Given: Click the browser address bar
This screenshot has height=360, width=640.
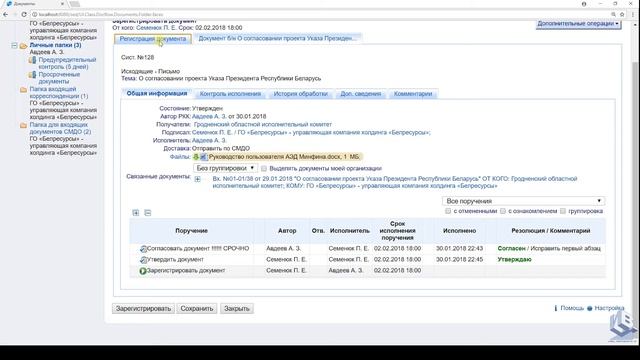Looking at the screenshot, I should click(318, 14).
